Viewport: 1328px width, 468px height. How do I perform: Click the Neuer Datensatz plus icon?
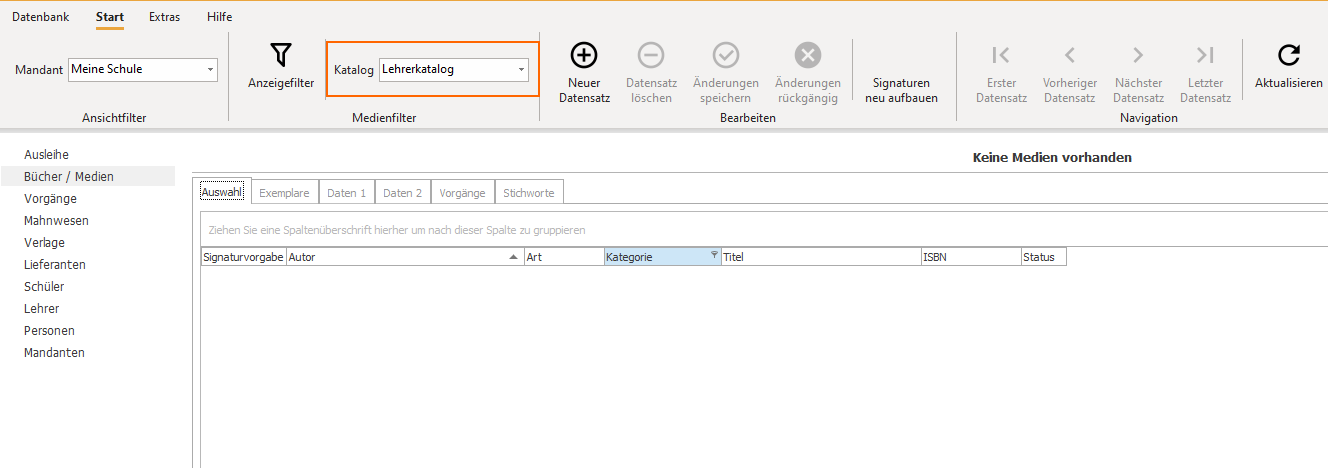(x=584, y=55)
